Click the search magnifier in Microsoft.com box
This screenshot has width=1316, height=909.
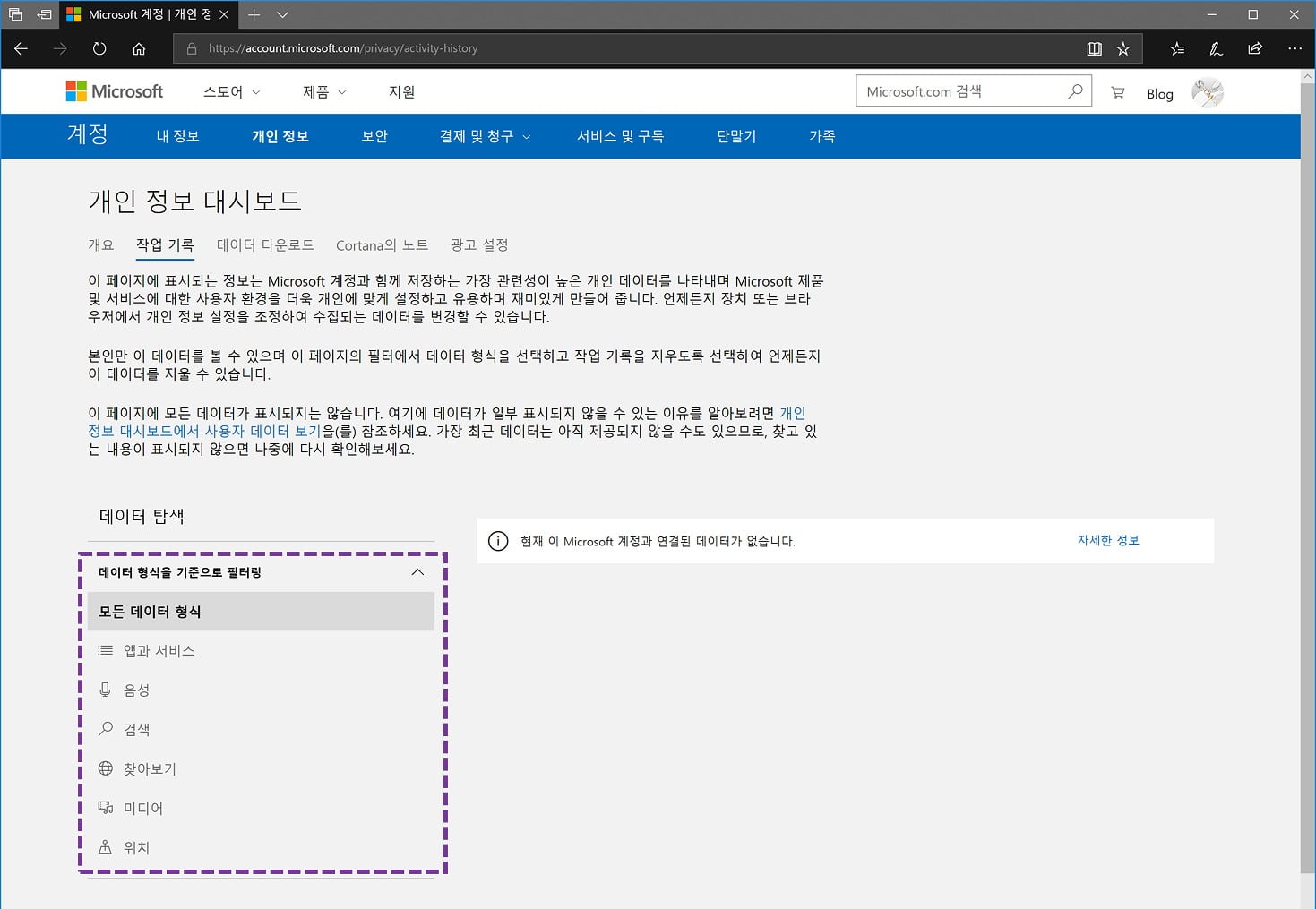1075,90
